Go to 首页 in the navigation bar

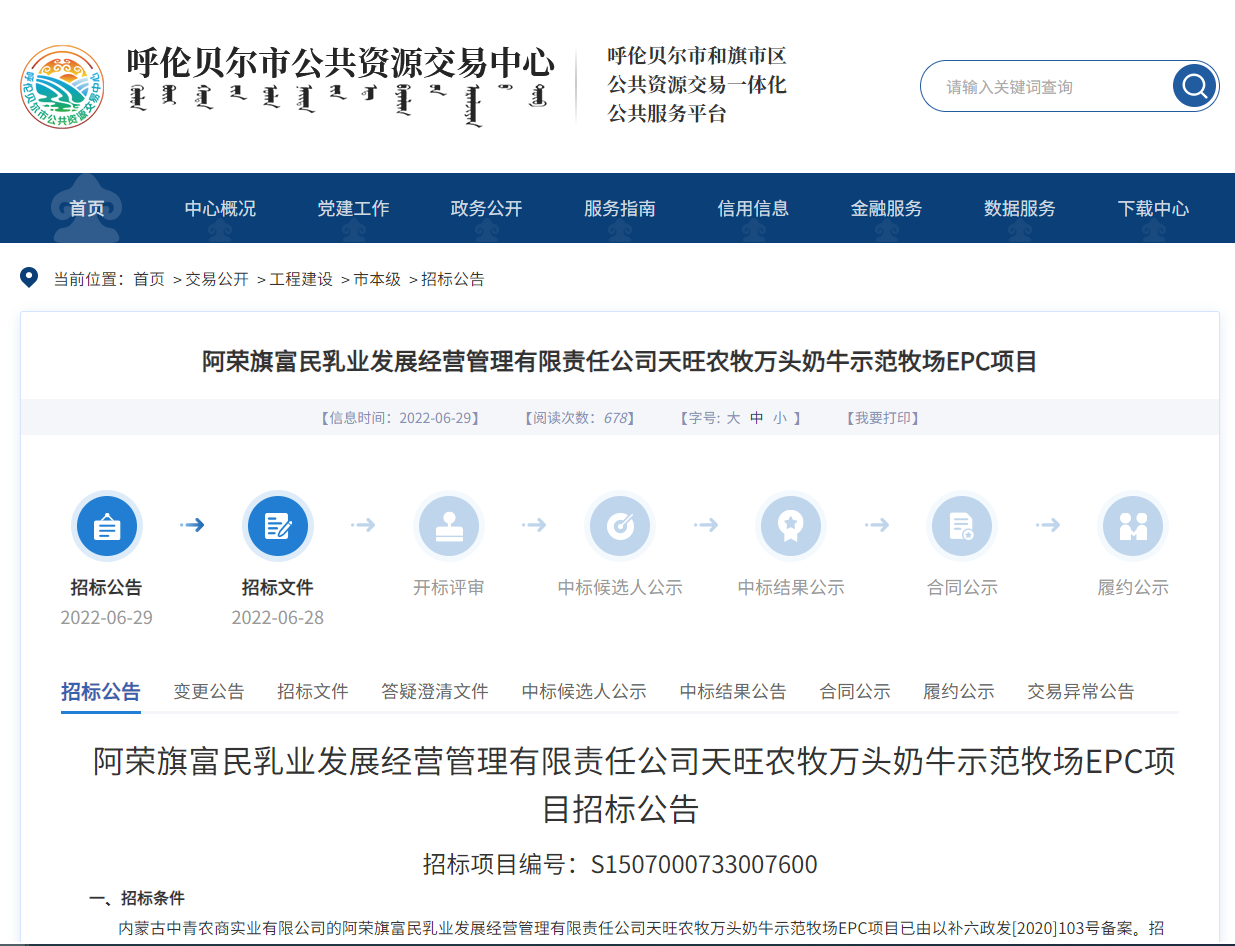[87, 208]
